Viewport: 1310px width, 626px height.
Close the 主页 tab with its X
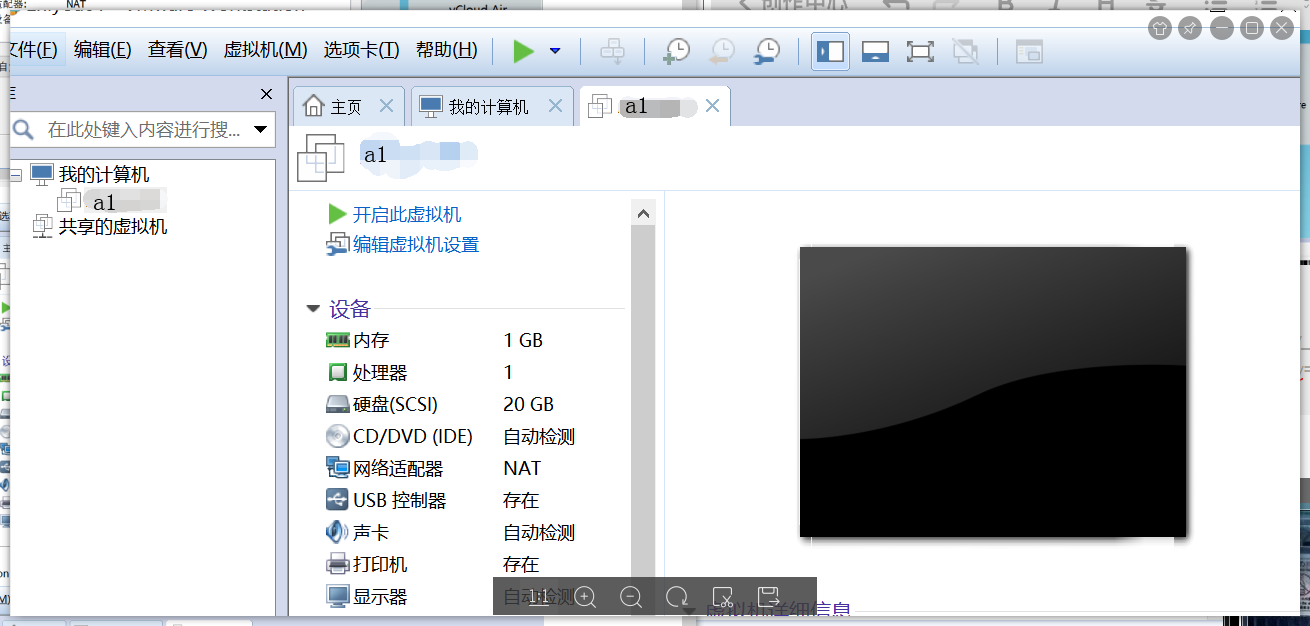click(x=387, y=106)
